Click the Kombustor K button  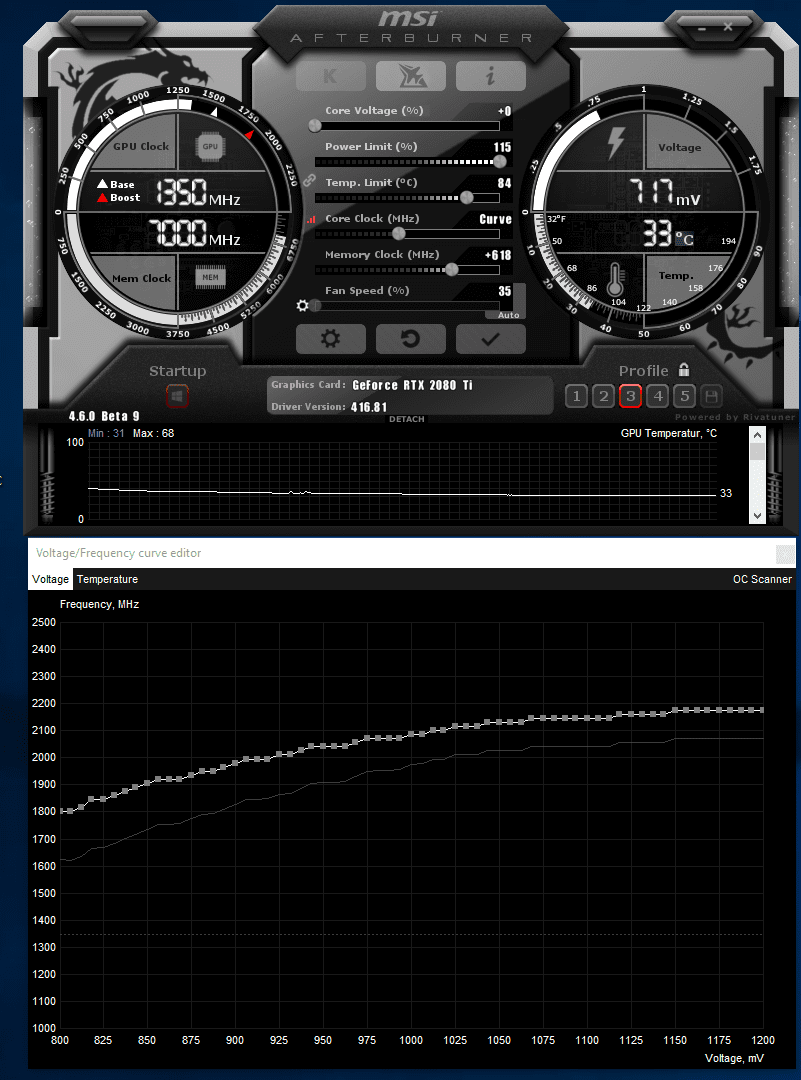(331, 76)
